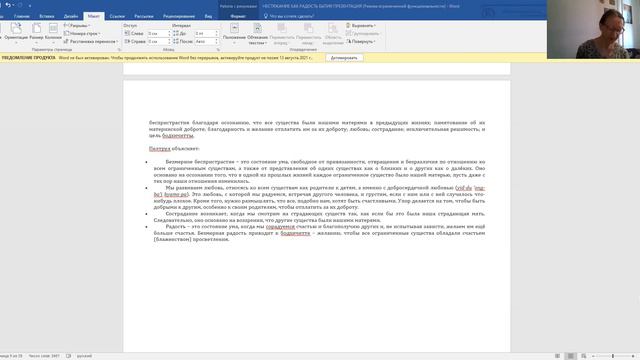Select the Layout (Макет) tab

point(94,16)
